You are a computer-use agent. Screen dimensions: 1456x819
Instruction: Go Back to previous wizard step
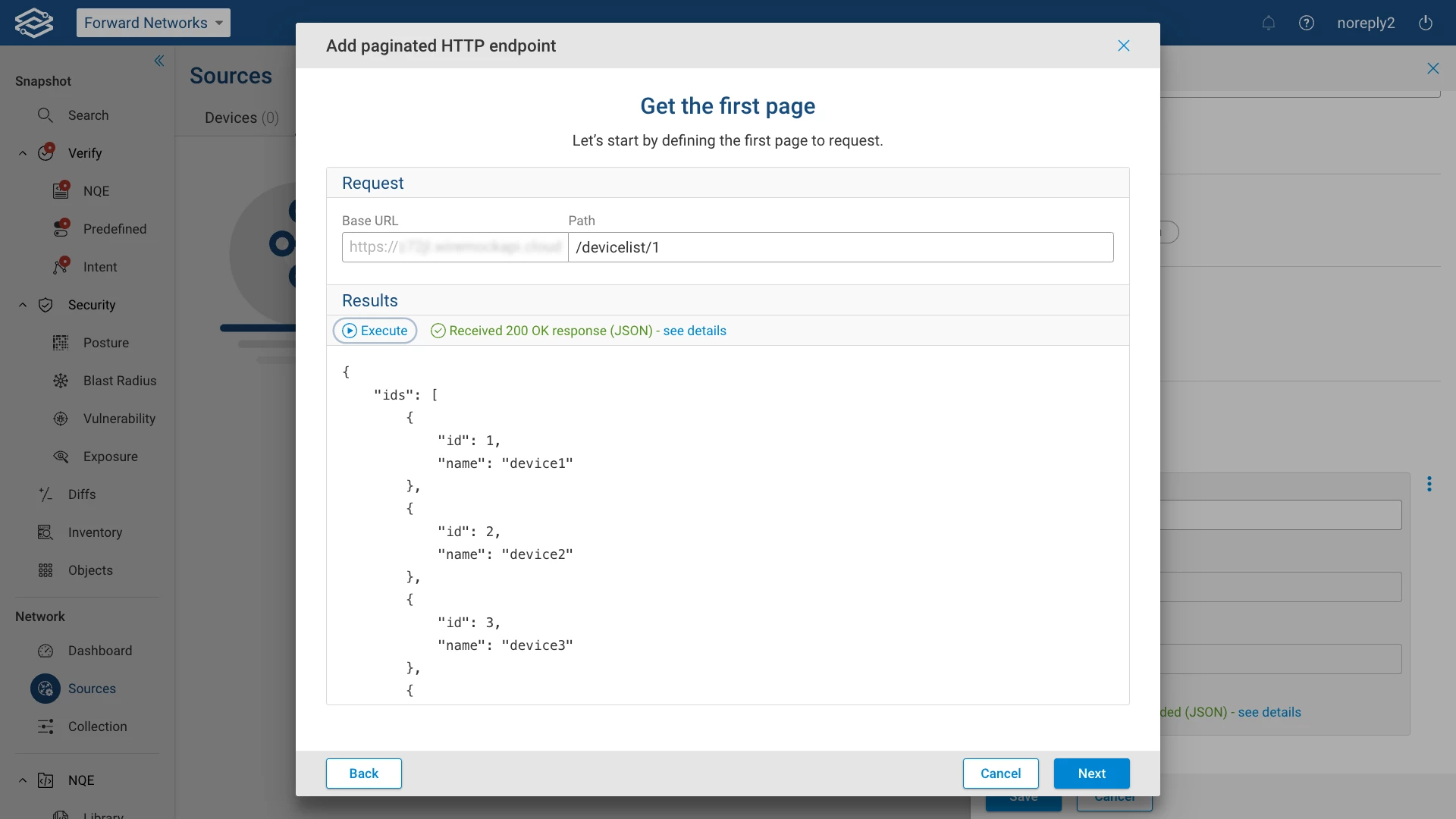coord(363,773)
